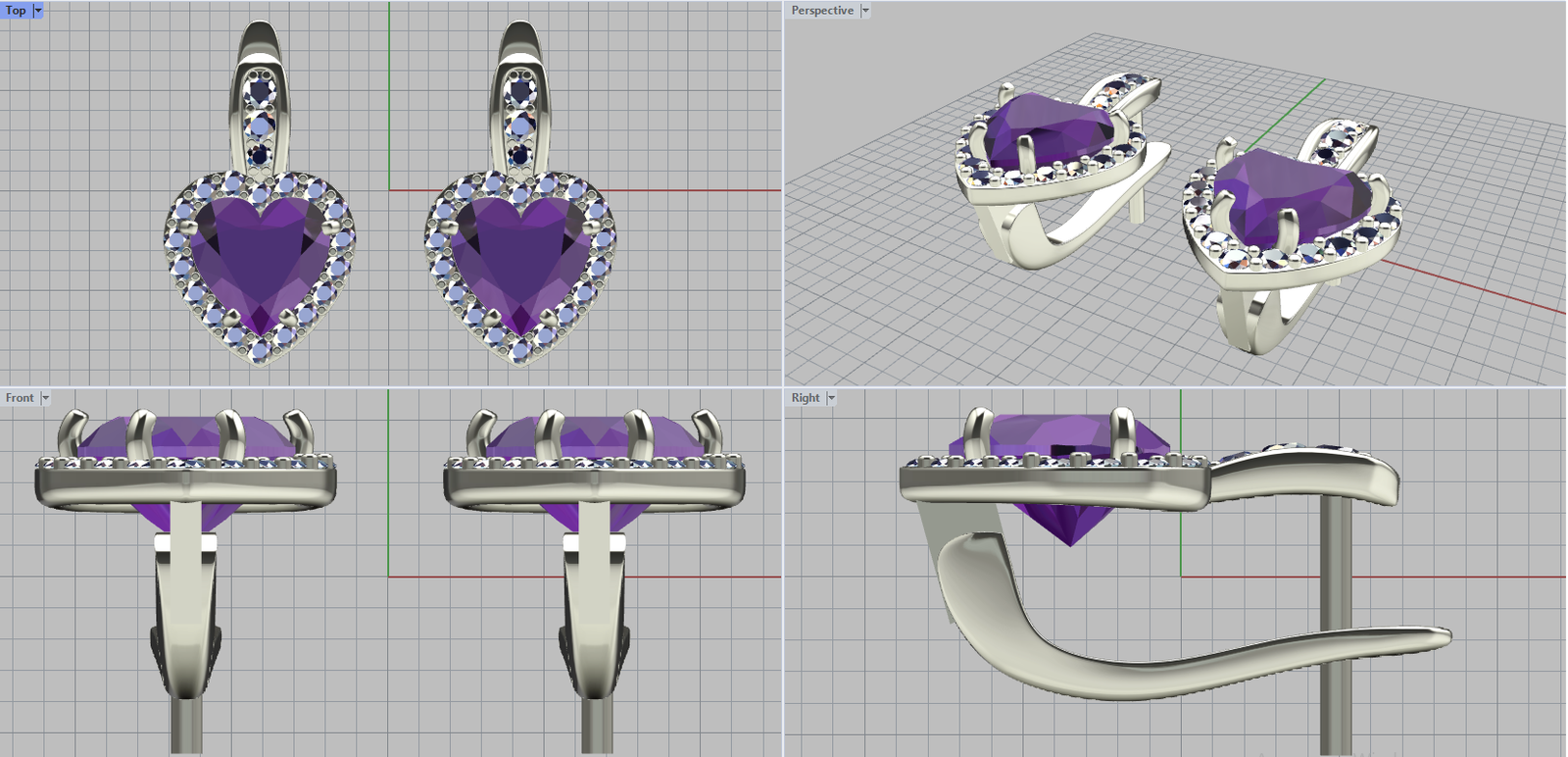Expand the Perspective viewport menu arrow

864,11
